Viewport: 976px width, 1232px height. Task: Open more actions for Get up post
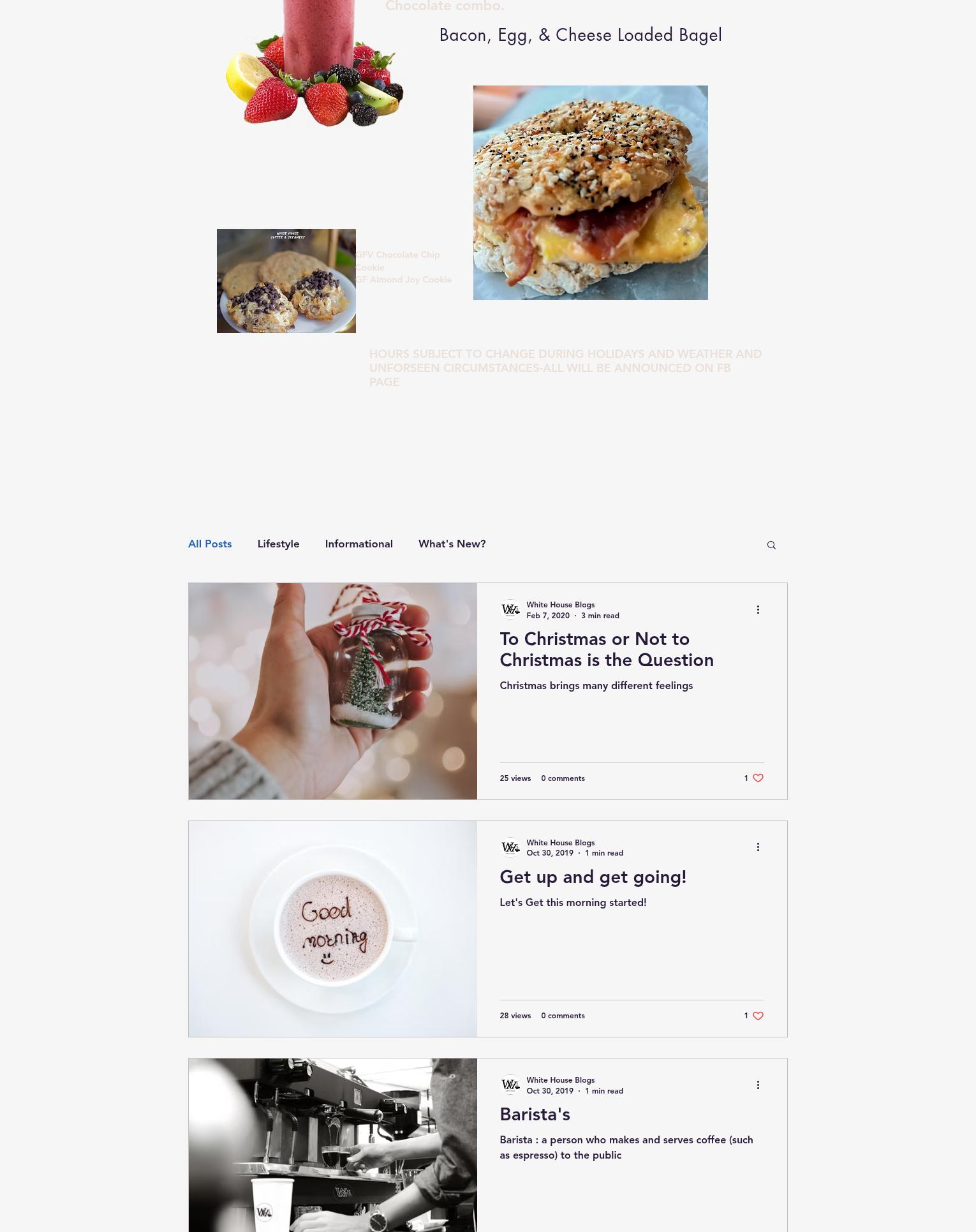pos(758,847)
